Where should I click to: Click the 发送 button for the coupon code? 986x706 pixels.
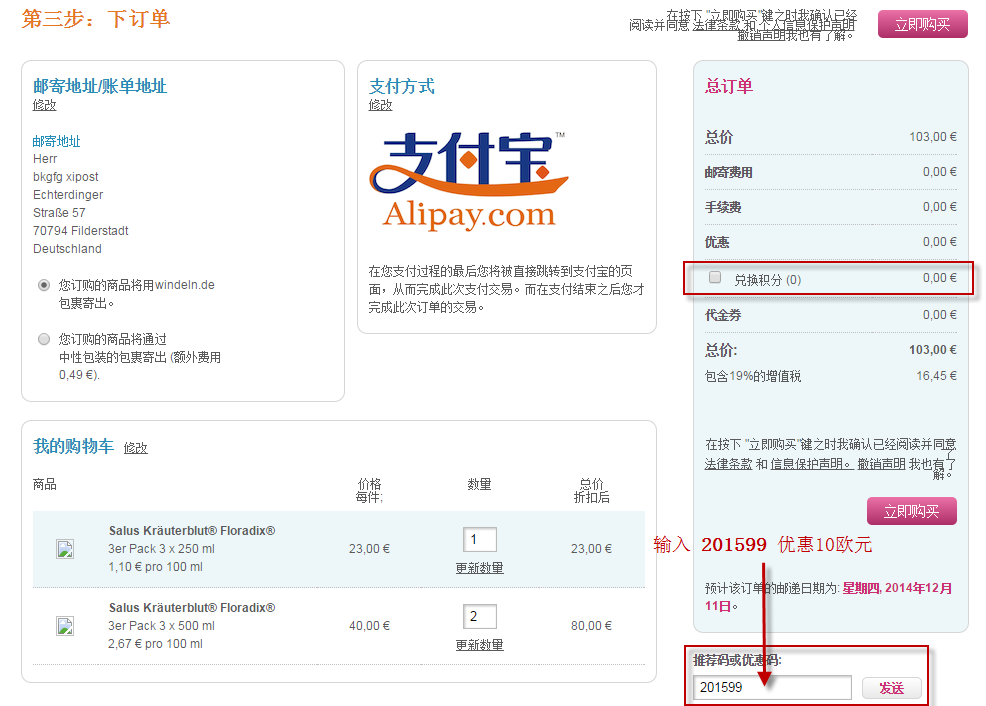(x=891, y=688)
